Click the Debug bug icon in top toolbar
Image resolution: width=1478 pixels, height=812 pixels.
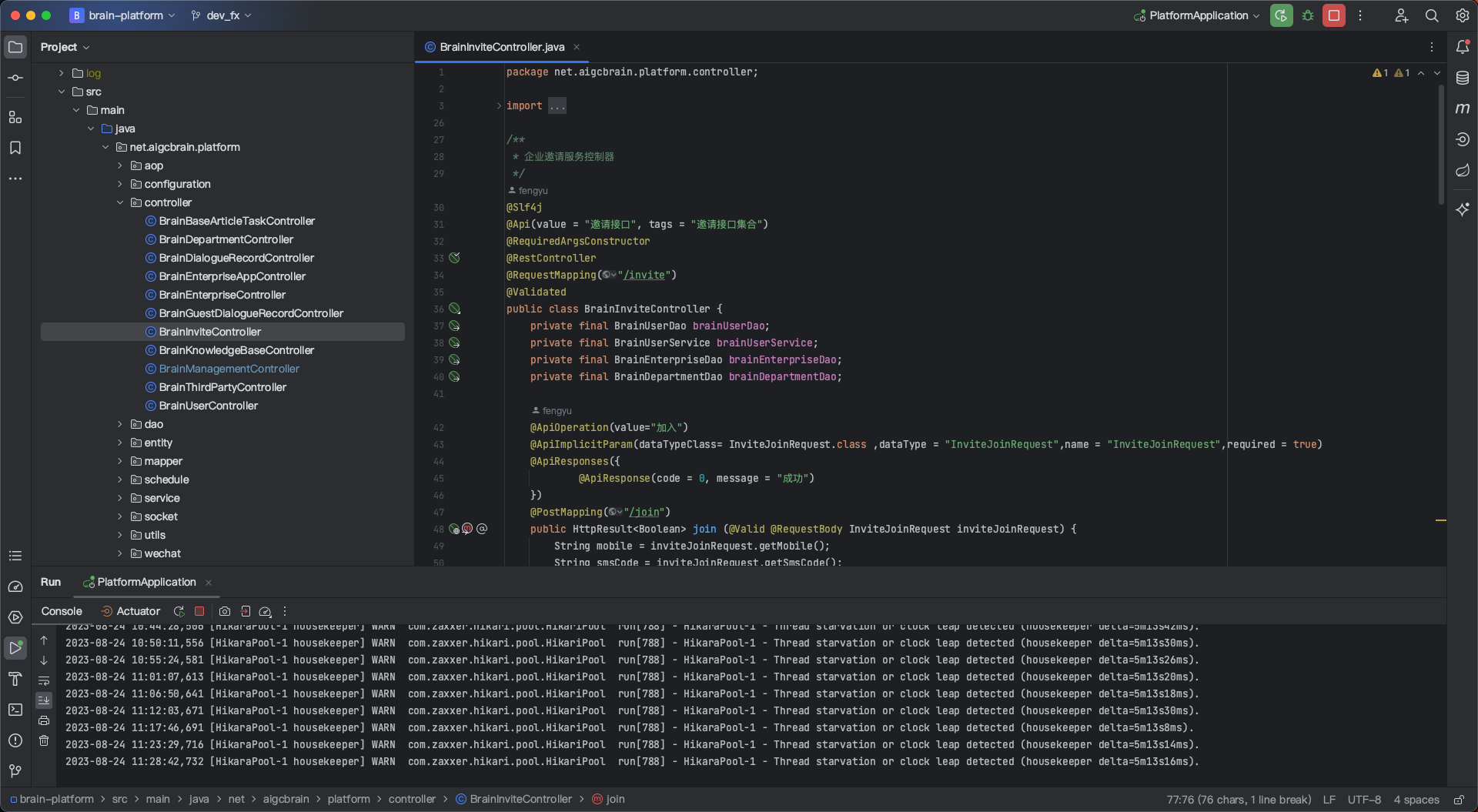pos(1308,15)
